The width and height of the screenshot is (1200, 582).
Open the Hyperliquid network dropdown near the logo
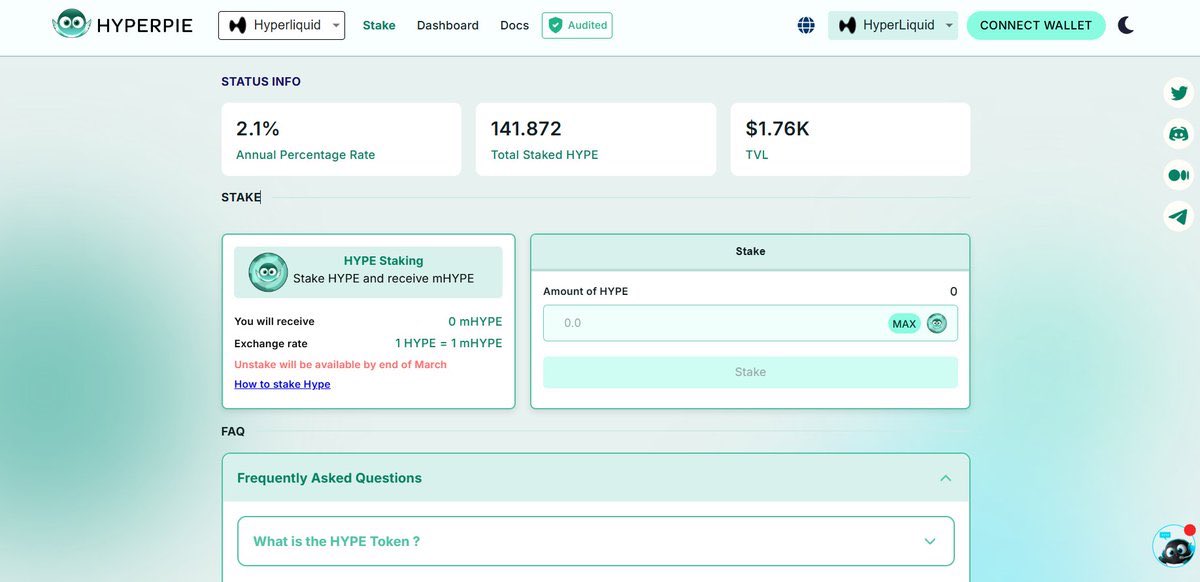tap(281, 25)
